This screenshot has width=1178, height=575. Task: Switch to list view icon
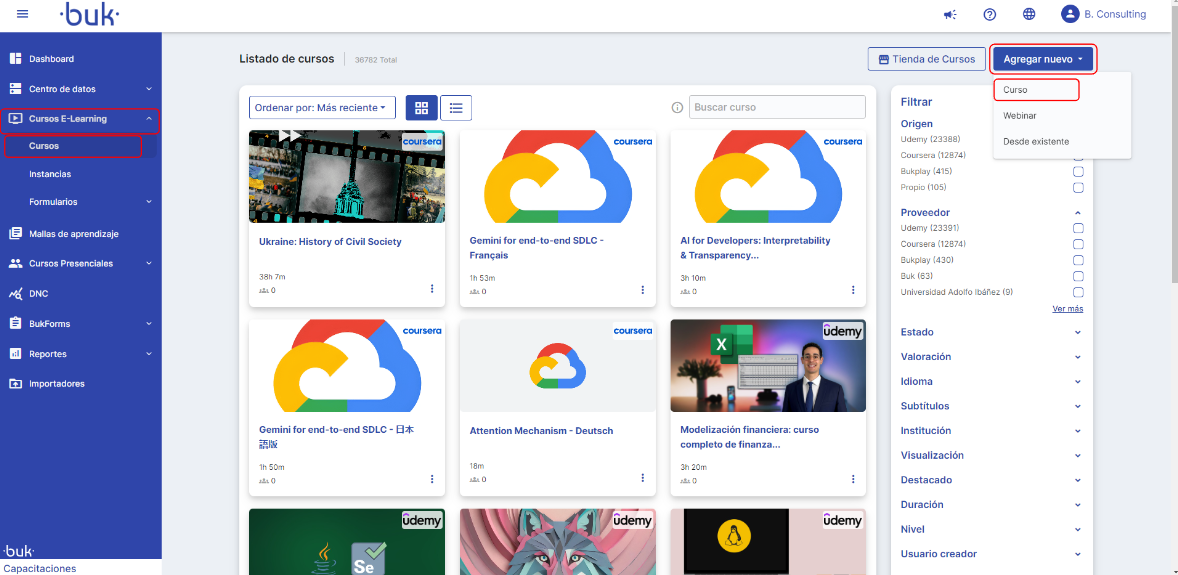click(x=456, y=107)
